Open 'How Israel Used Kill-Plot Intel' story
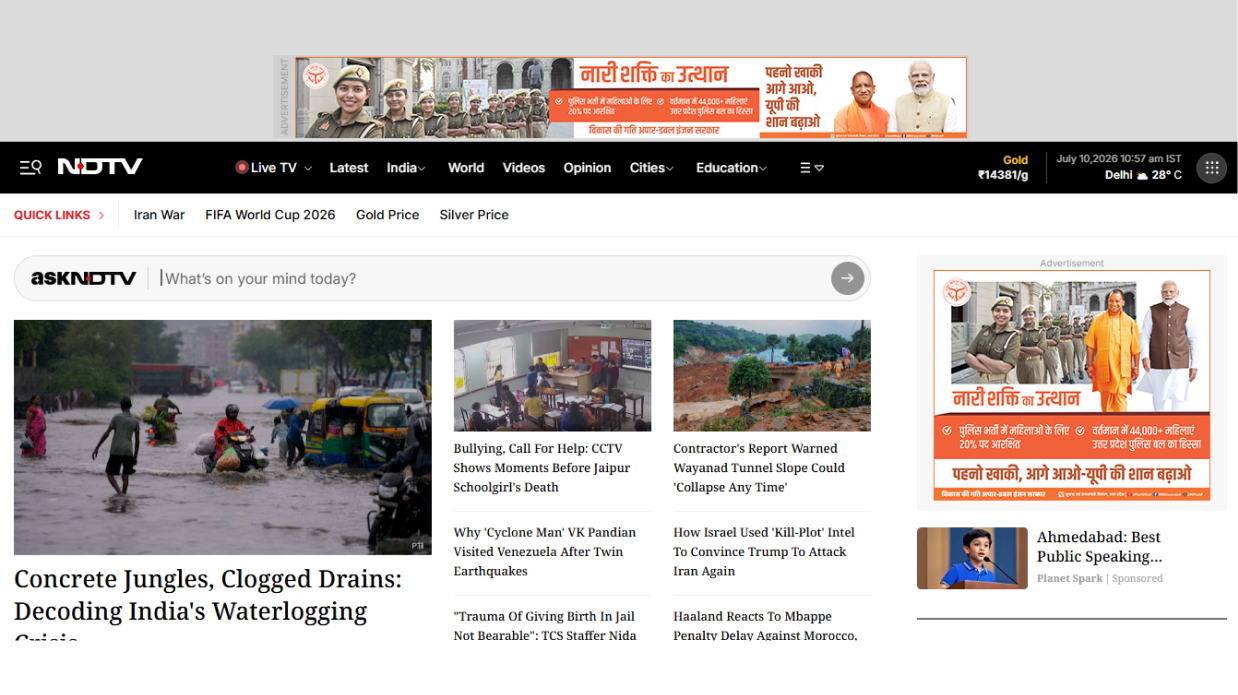This screenshot has width=1238, height=695. [764, 552]
